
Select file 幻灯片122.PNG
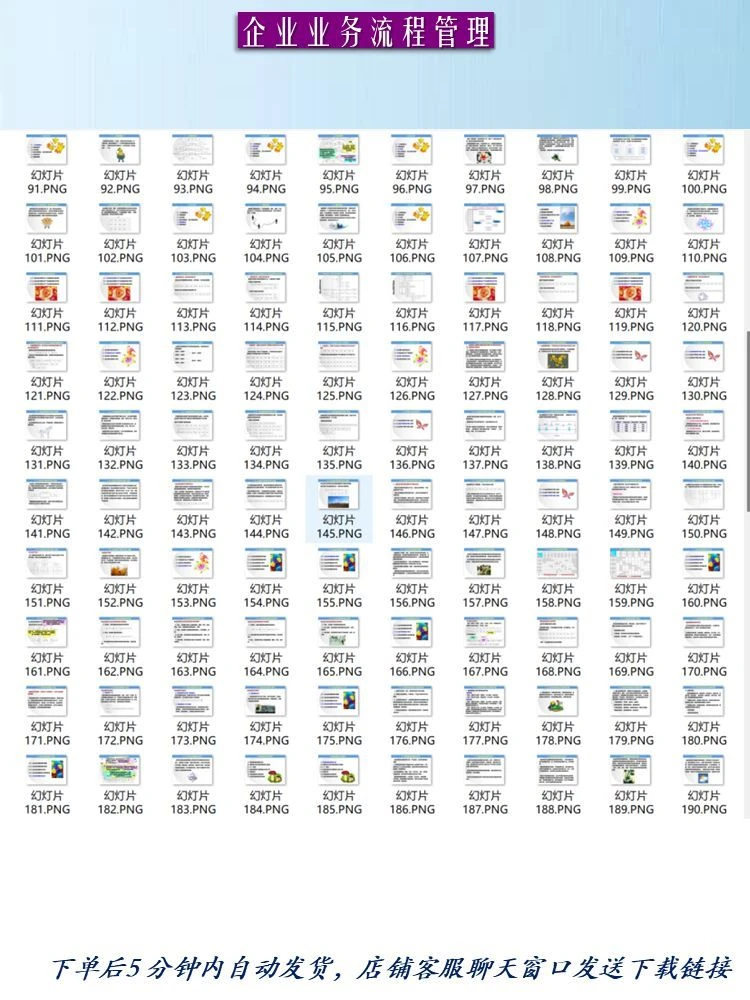pos(120,372)
